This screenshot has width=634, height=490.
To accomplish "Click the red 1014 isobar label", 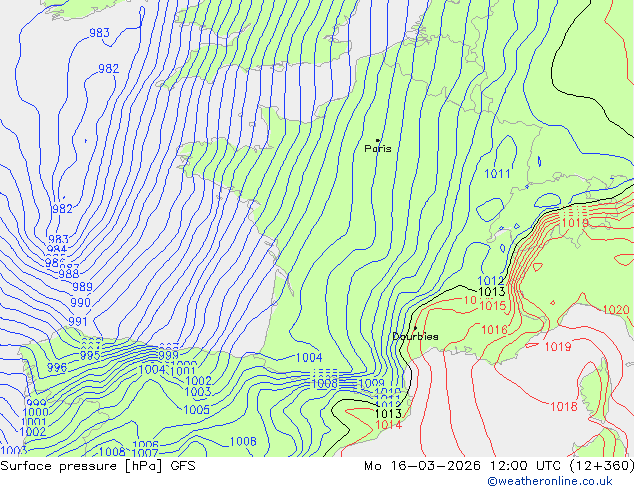I will coord(388,425).
